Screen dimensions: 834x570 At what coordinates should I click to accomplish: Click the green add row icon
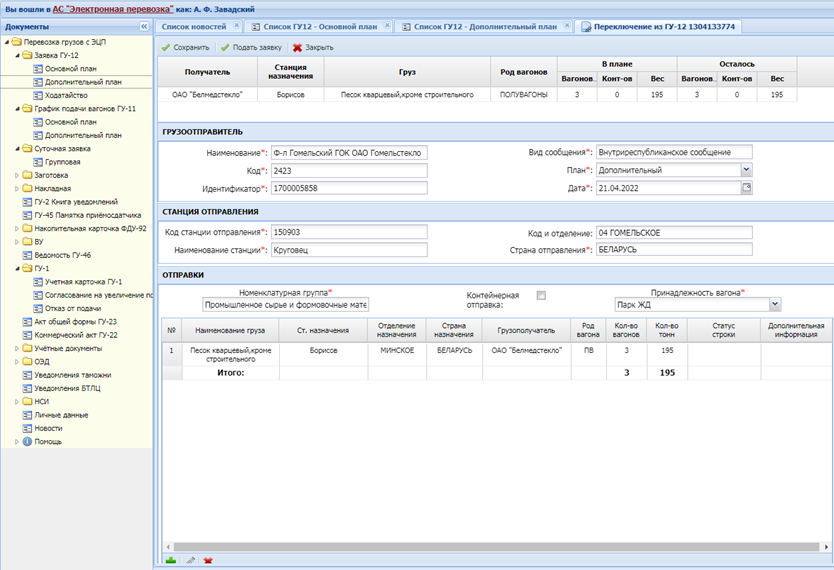coord(171,561)
